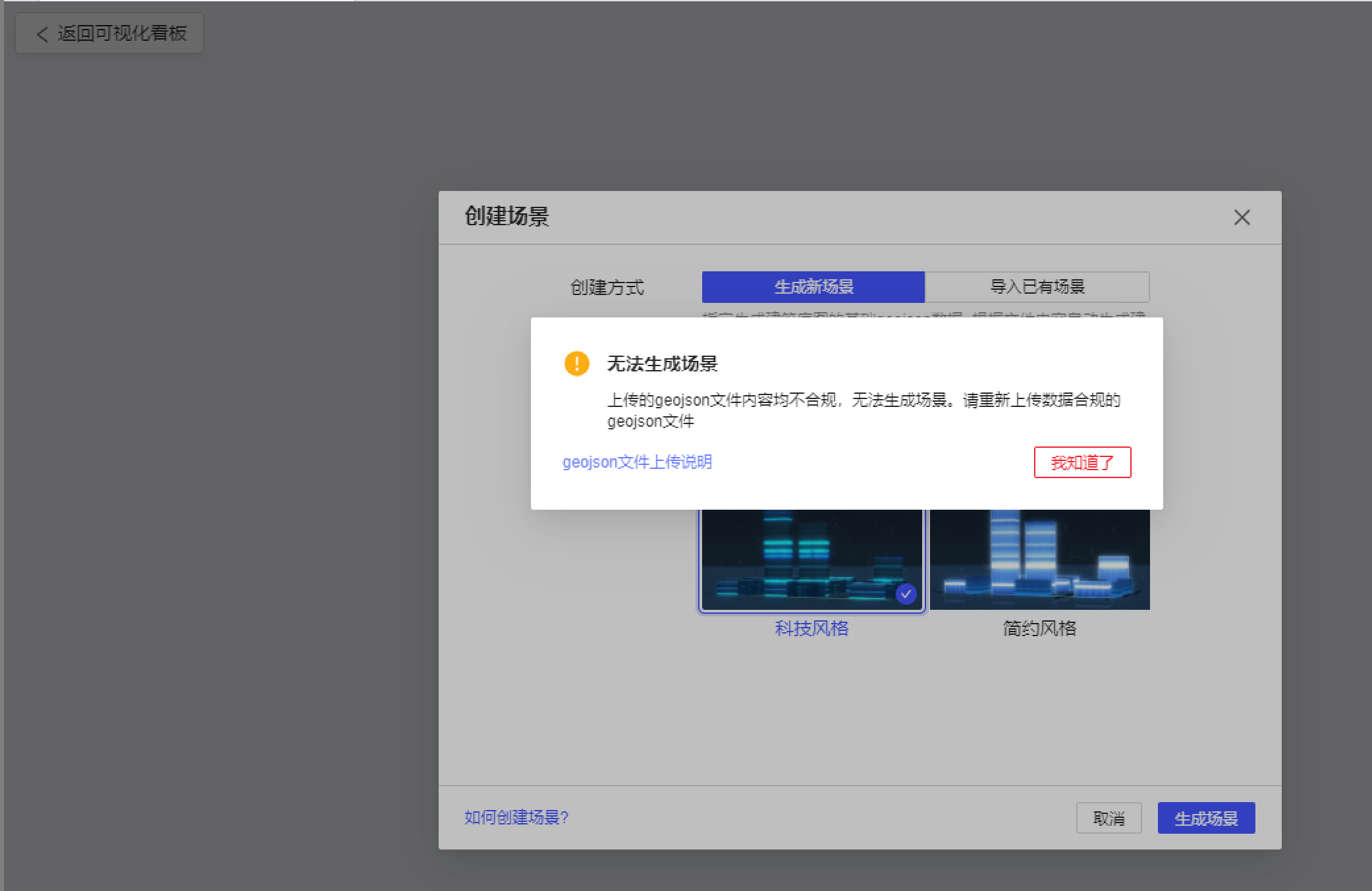Click the orange warning exclamation icon

pyautogui.click(x=577, y=364)
